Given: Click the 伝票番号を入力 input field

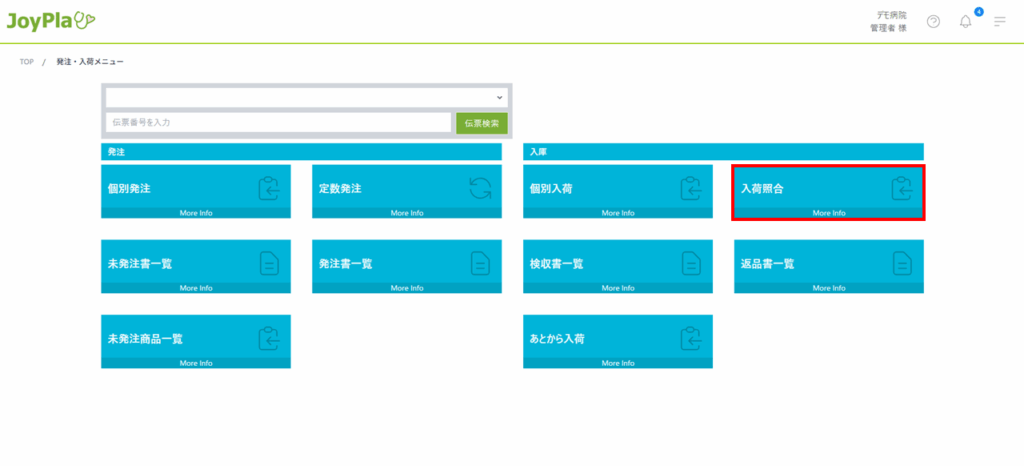Looking at the screenshot, I should 278,122.
